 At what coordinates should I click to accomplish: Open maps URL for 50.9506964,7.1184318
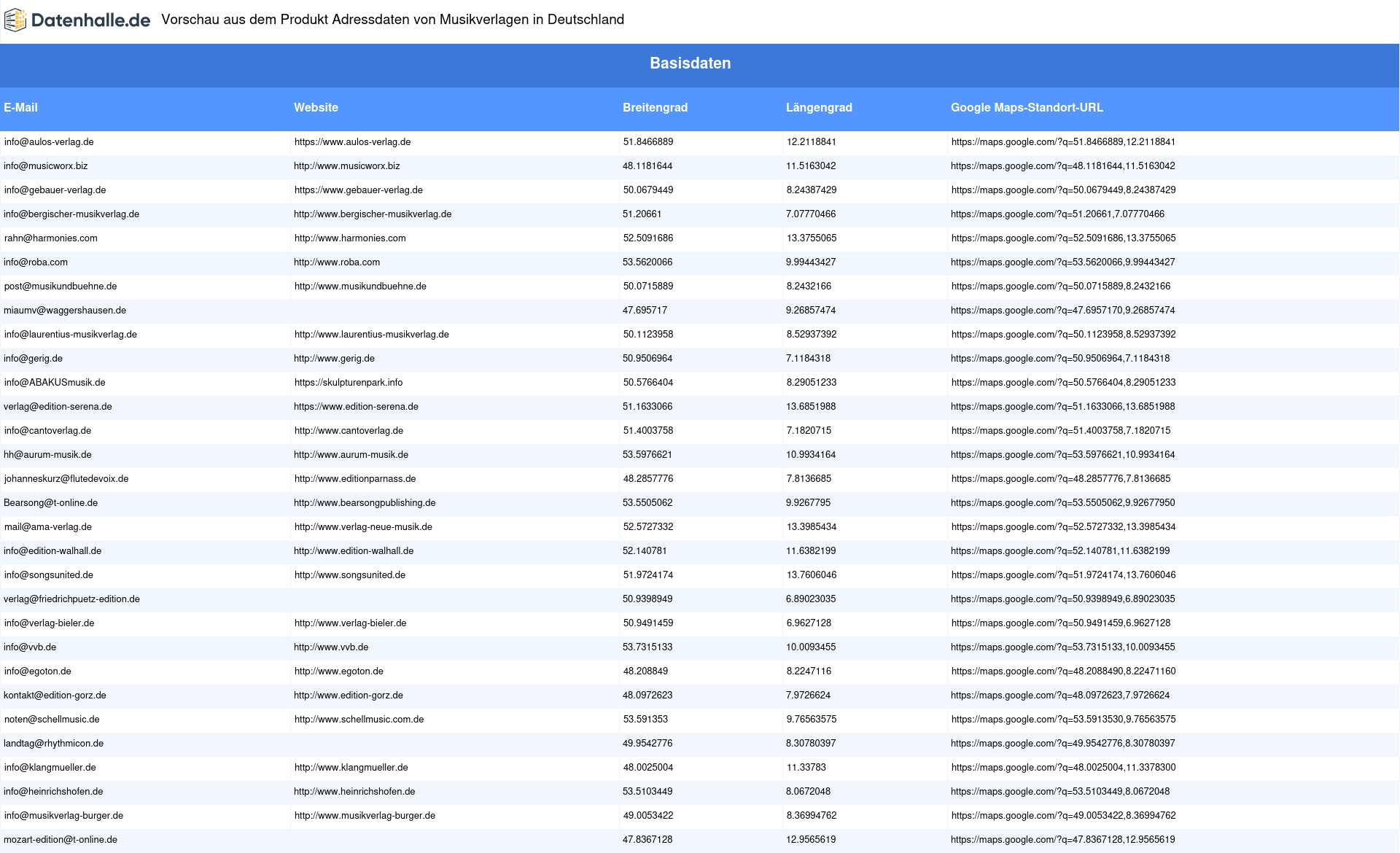[1060, 359]
